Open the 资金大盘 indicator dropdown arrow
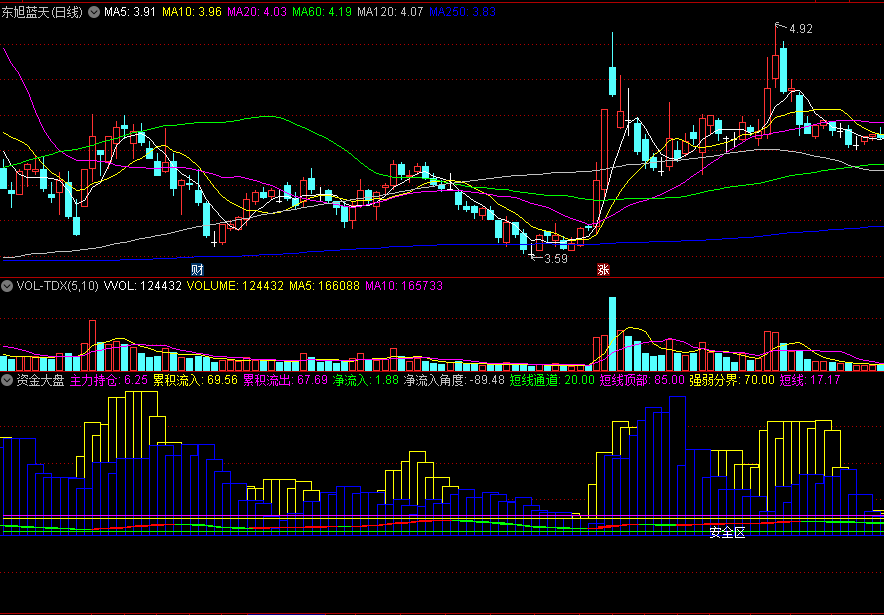Viewport: 884px width, 615px height. tap(7, 380)
